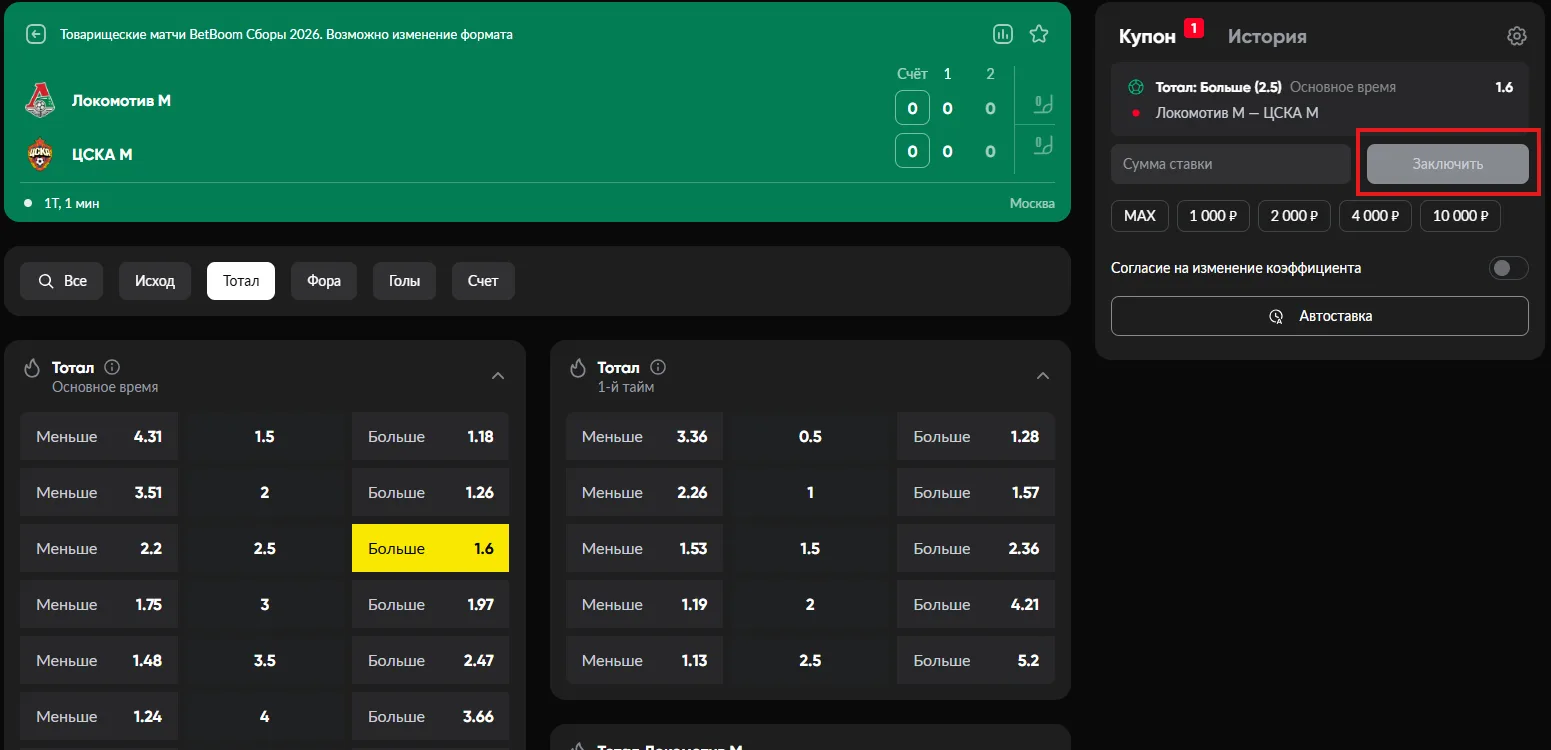Select the Фора market tab
The image size is (1551, 750).
coord(324,281)
